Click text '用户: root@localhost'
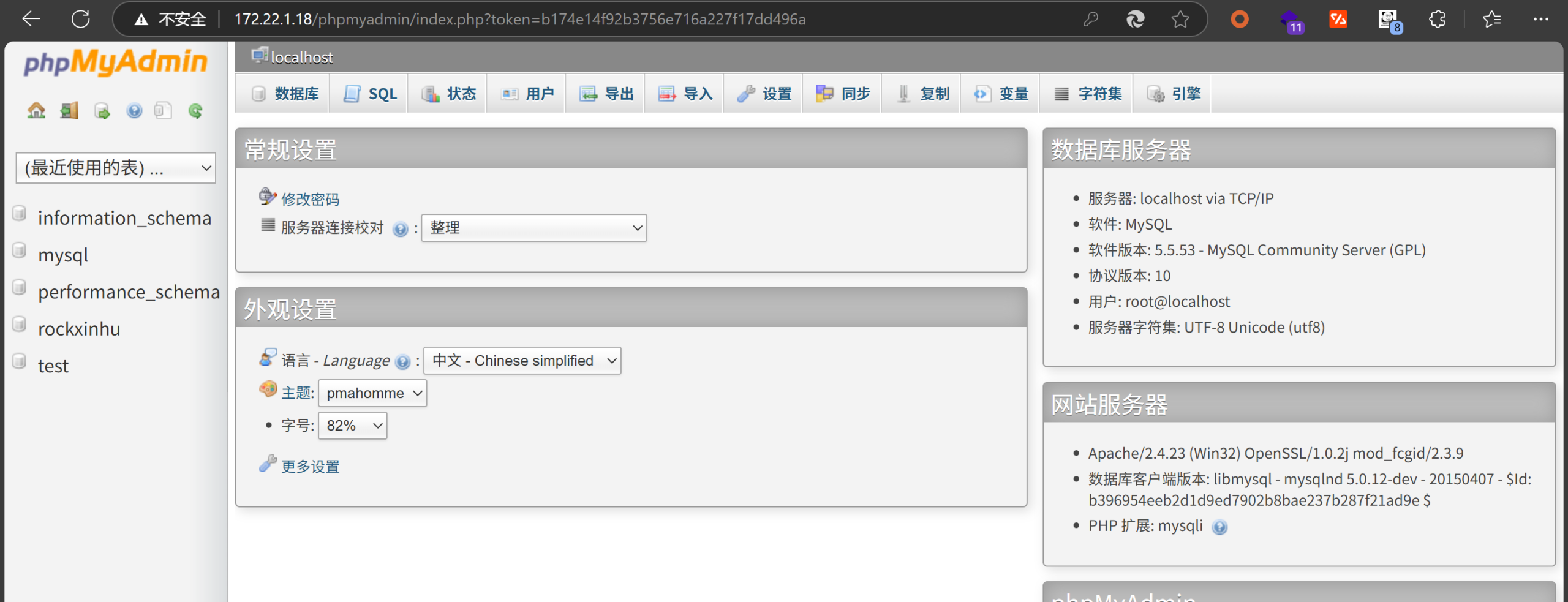Image resolution: width=1568 pixels, height=602 pixels. coord(1159,302)
